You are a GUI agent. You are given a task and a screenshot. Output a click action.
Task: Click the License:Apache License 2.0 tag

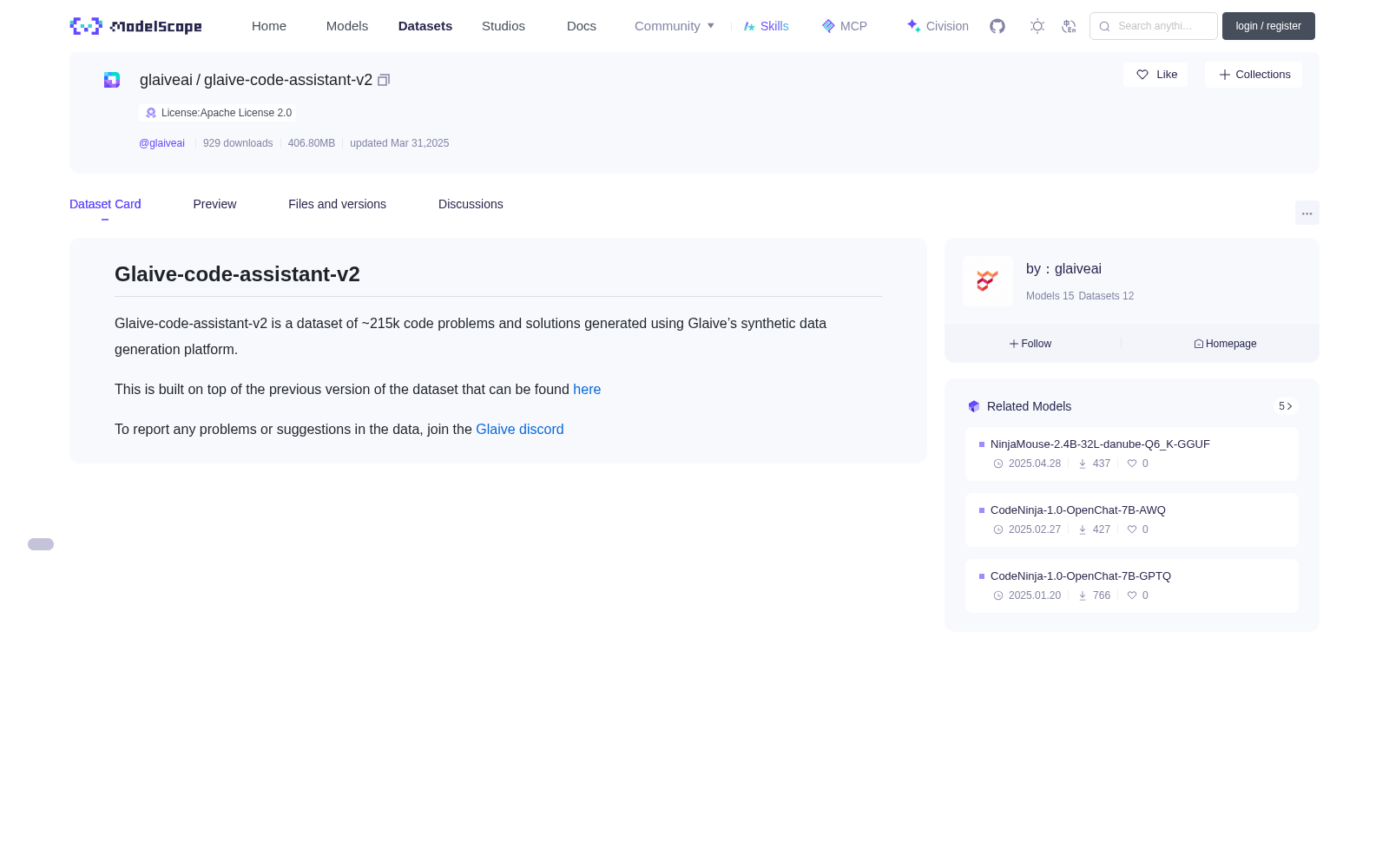click(x=218, y=113)
